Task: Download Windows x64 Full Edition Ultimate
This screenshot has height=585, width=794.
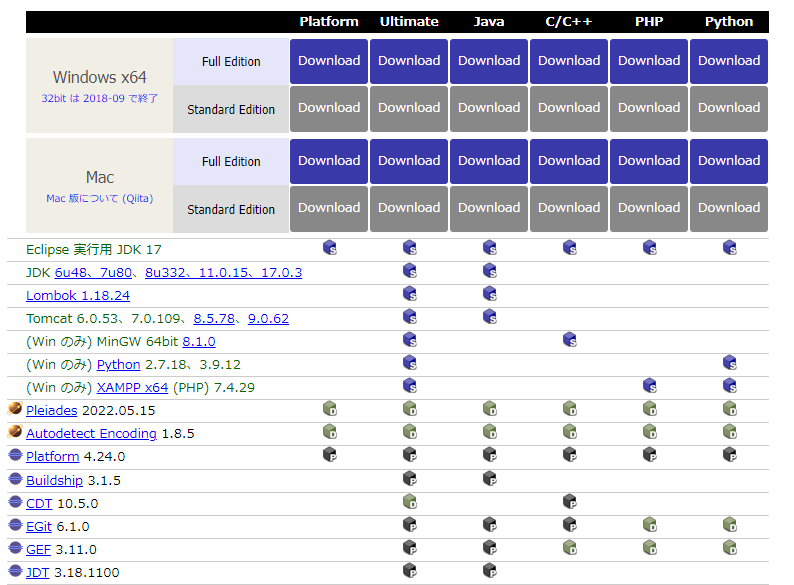Action: click(x=409, y=61)
